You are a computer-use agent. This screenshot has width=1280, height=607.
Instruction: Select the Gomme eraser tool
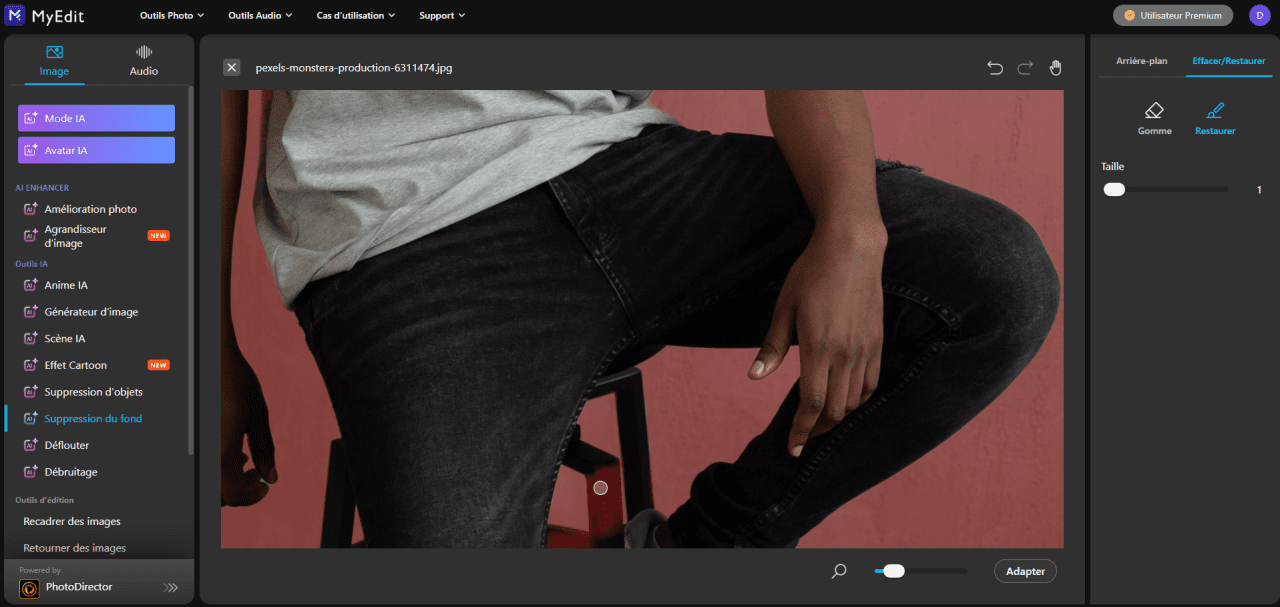tap(1155, 118)
